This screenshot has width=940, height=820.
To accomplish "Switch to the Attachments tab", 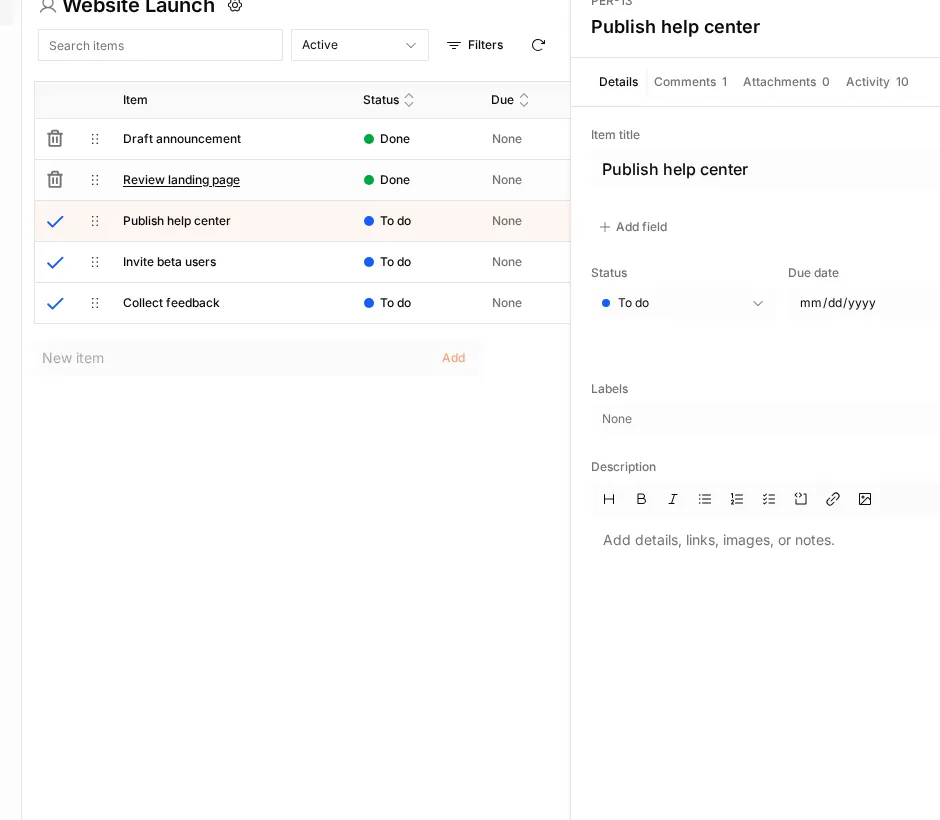I will point(786,82).
